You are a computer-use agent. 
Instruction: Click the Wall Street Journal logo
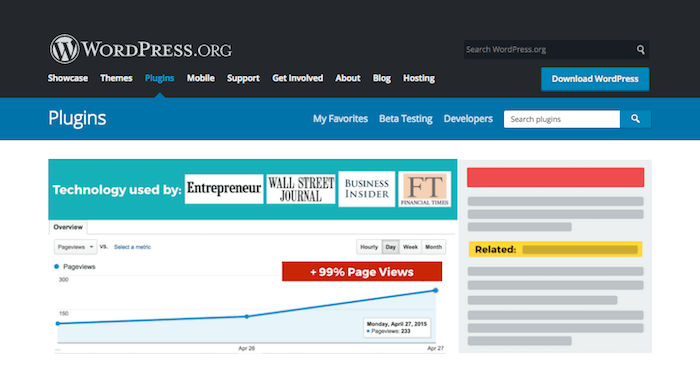pos(301,189)
